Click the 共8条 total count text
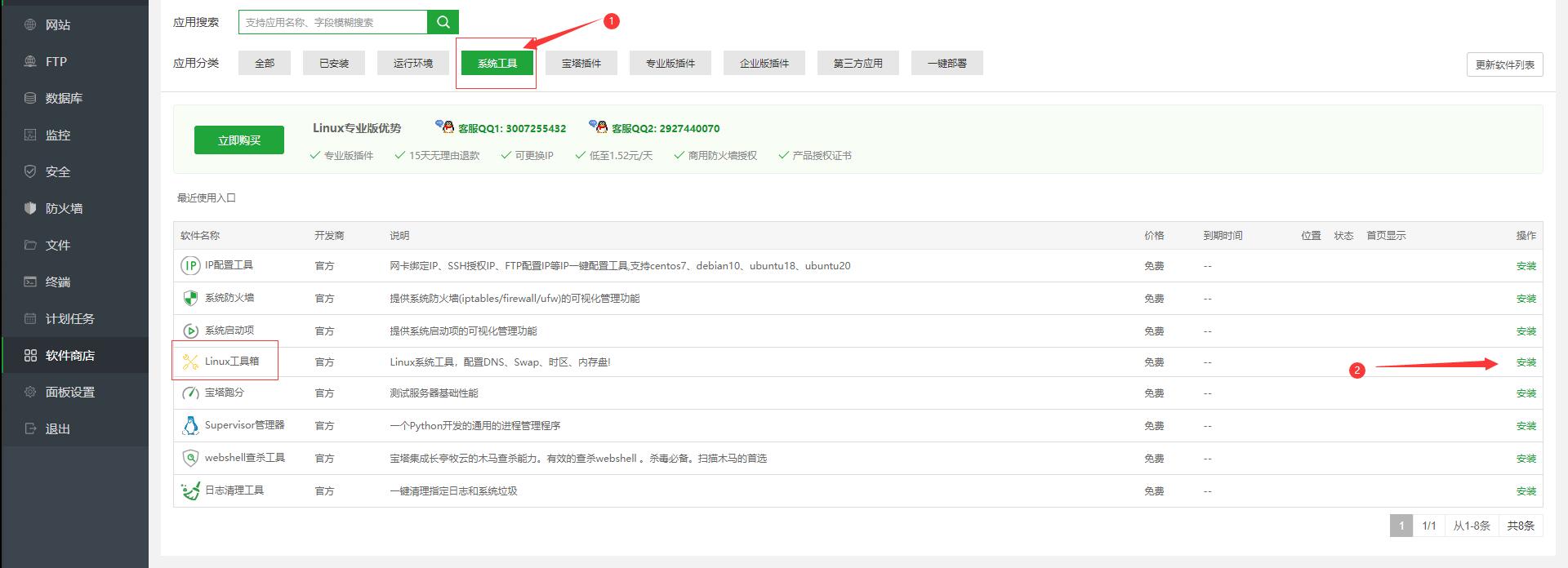 [x=1521, y=526]
